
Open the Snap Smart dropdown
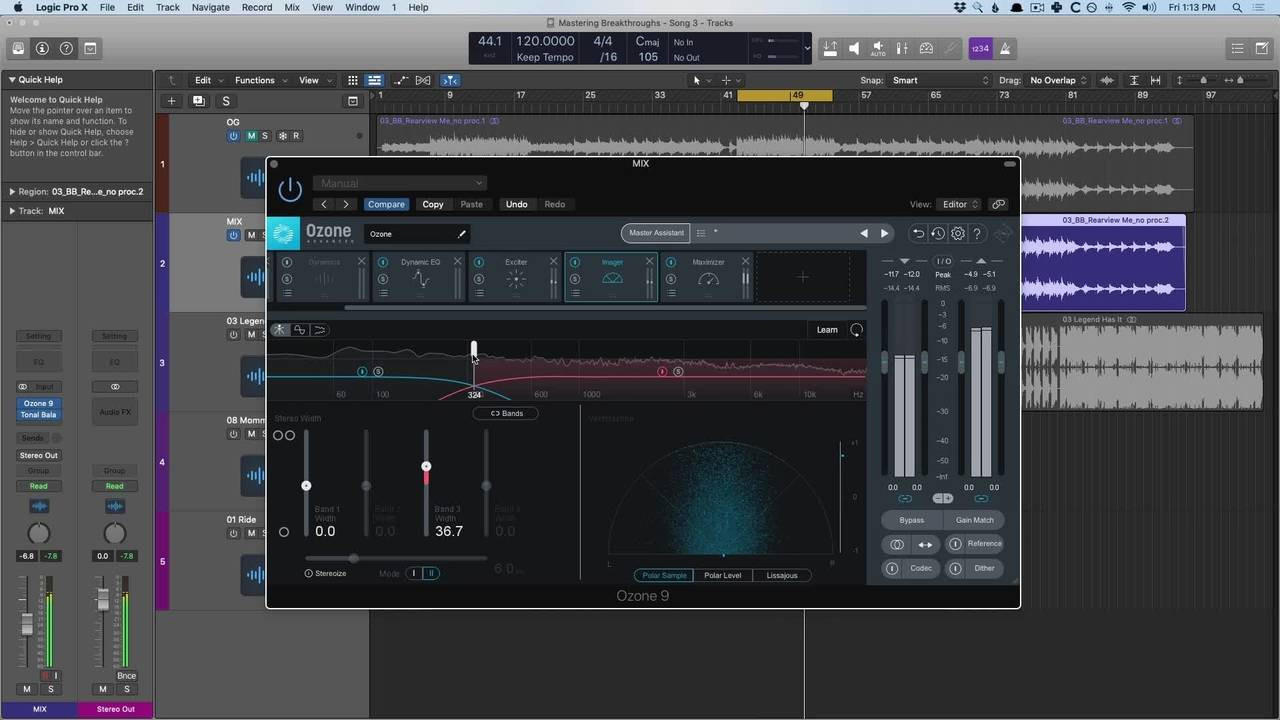tap(940, 80)
